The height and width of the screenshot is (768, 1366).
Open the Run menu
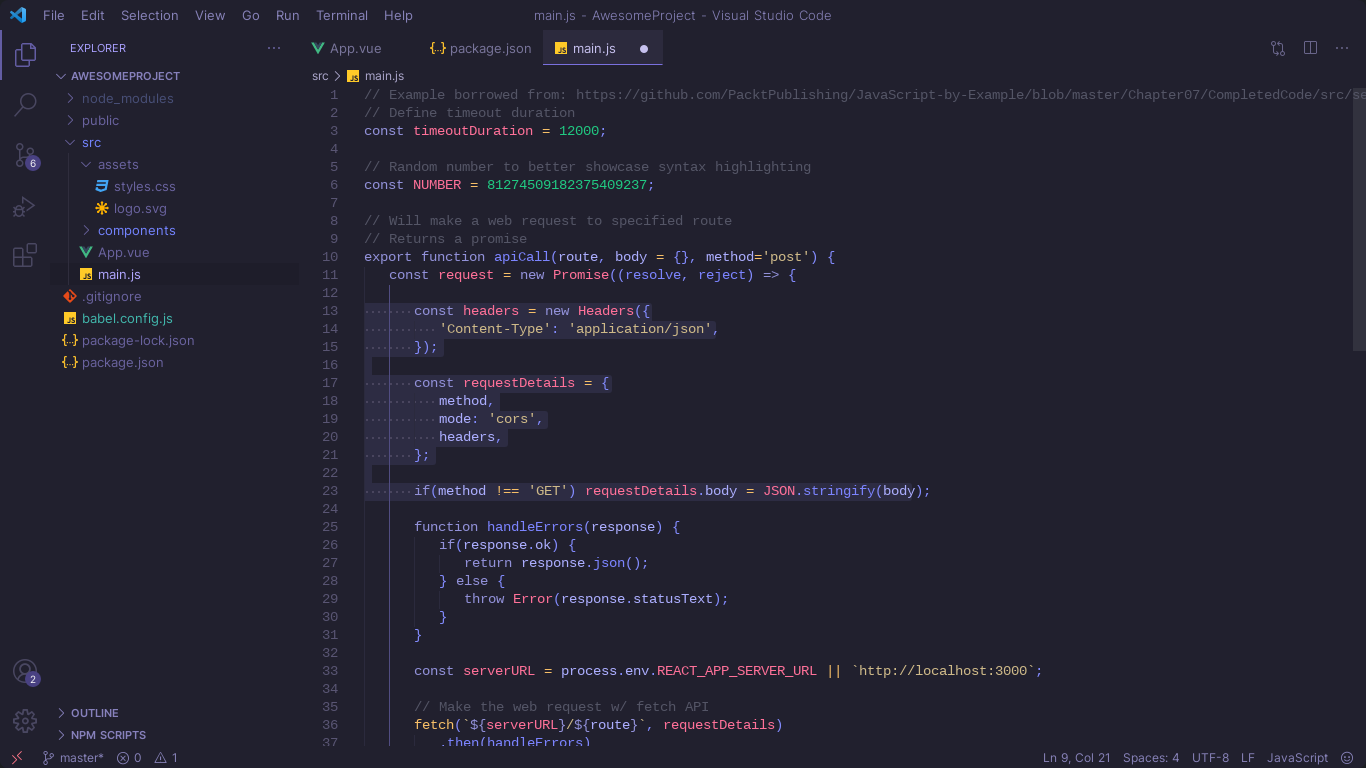(x=288, y=15)
